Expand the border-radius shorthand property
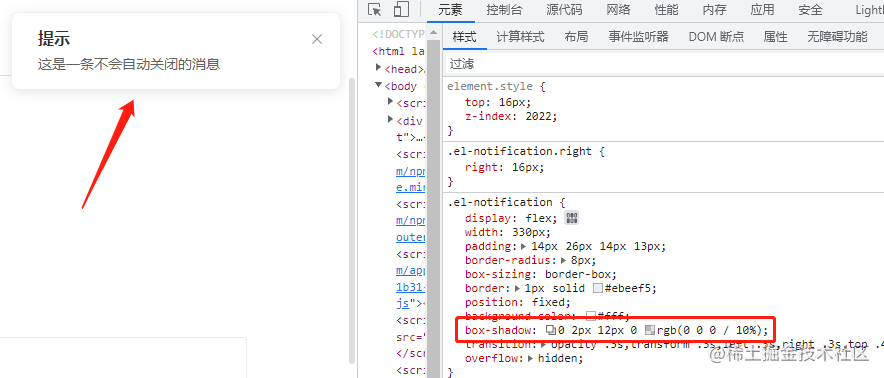Image resolution: width=884 pixels, height=378 pixels. pos(564,261)
